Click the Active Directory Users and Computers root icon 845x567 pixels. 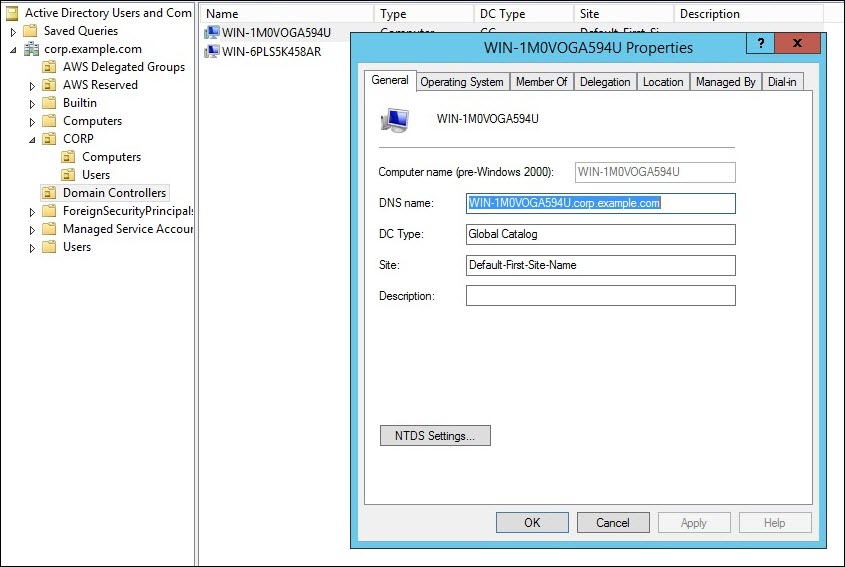(12, 13)
